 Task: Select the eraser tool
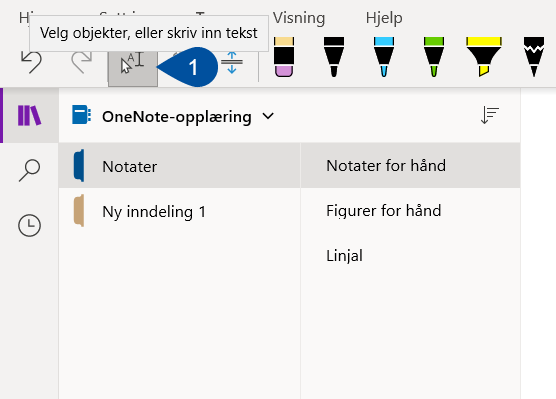coord(284,57)
